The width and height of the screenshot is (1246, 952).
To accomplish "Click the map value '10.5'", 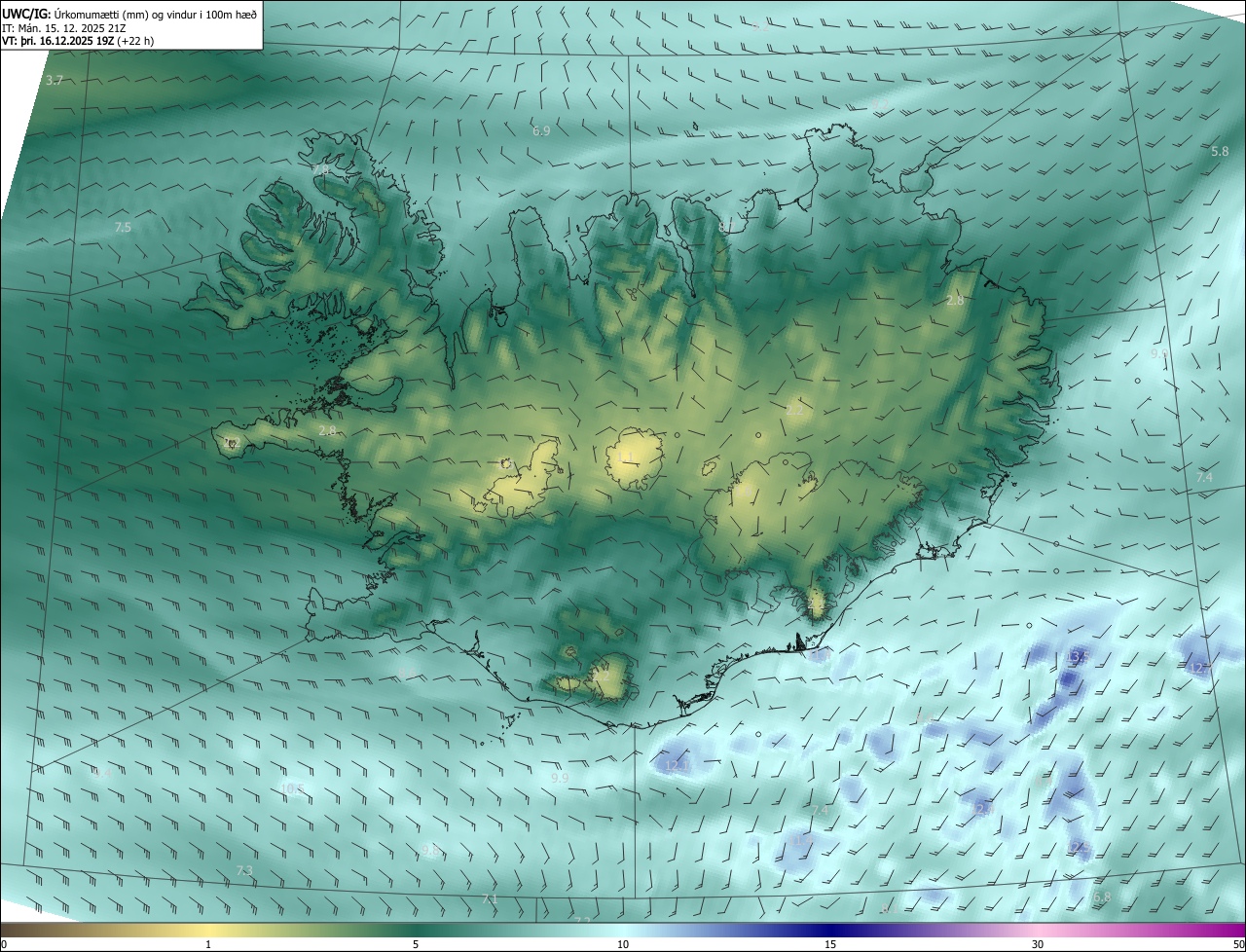I will coord(292,788).
